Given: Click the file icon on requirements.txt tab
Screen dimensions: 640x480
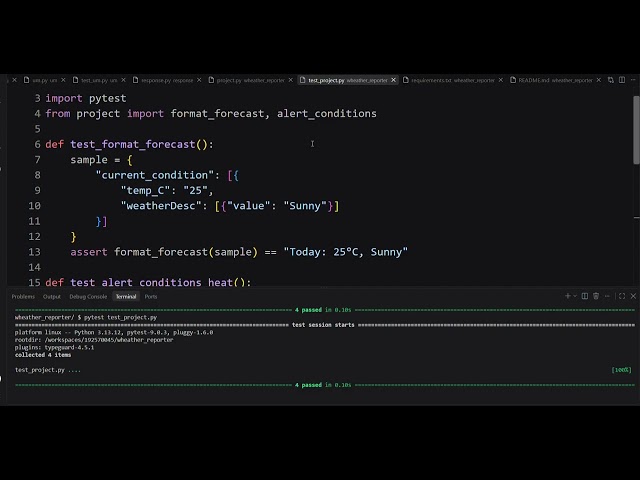Looking at the screenshot, I should click(406, 80).
